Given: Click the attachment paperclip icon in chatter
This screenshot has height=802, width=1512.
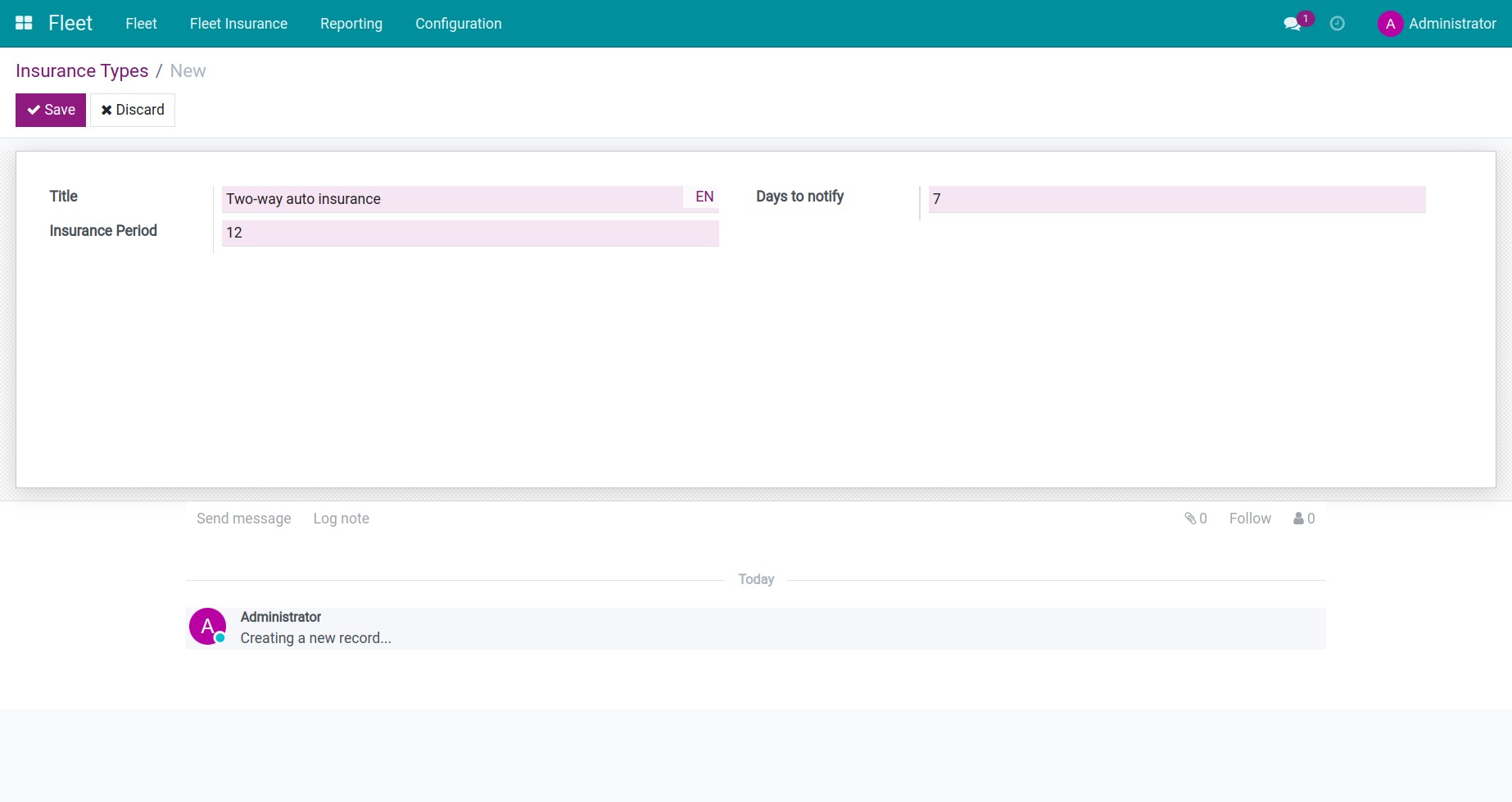Looking at the screenshot, I should click(x=1189, y=518).
